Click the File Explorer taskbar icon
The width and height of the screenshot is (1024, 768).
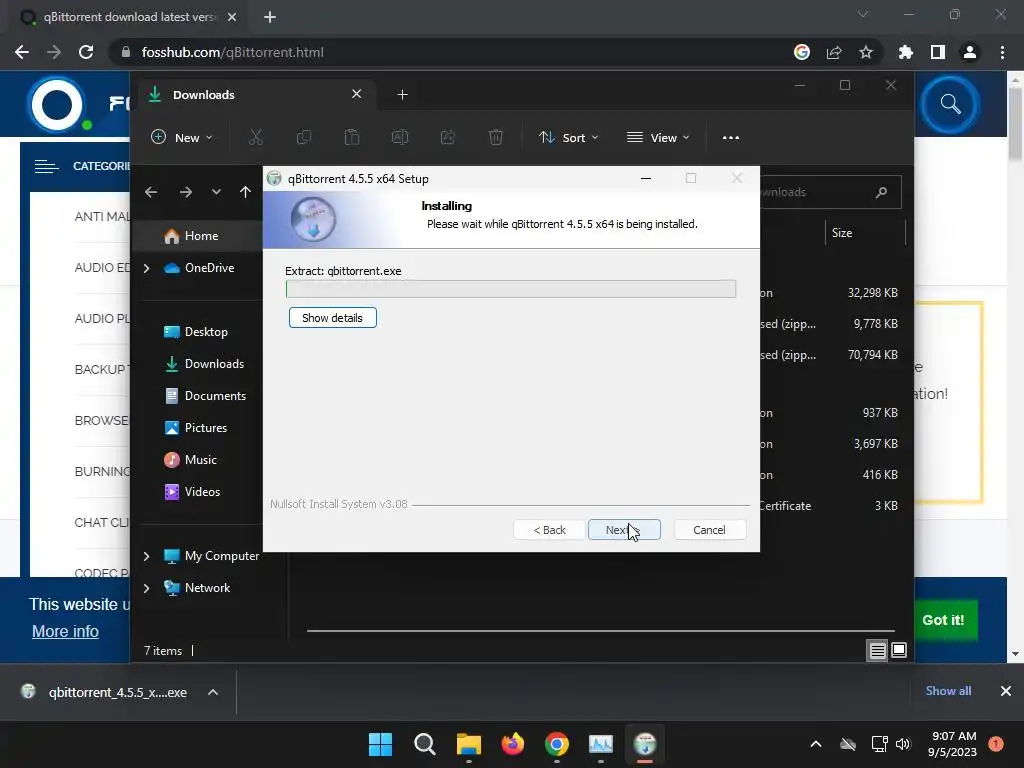[468, 744]
